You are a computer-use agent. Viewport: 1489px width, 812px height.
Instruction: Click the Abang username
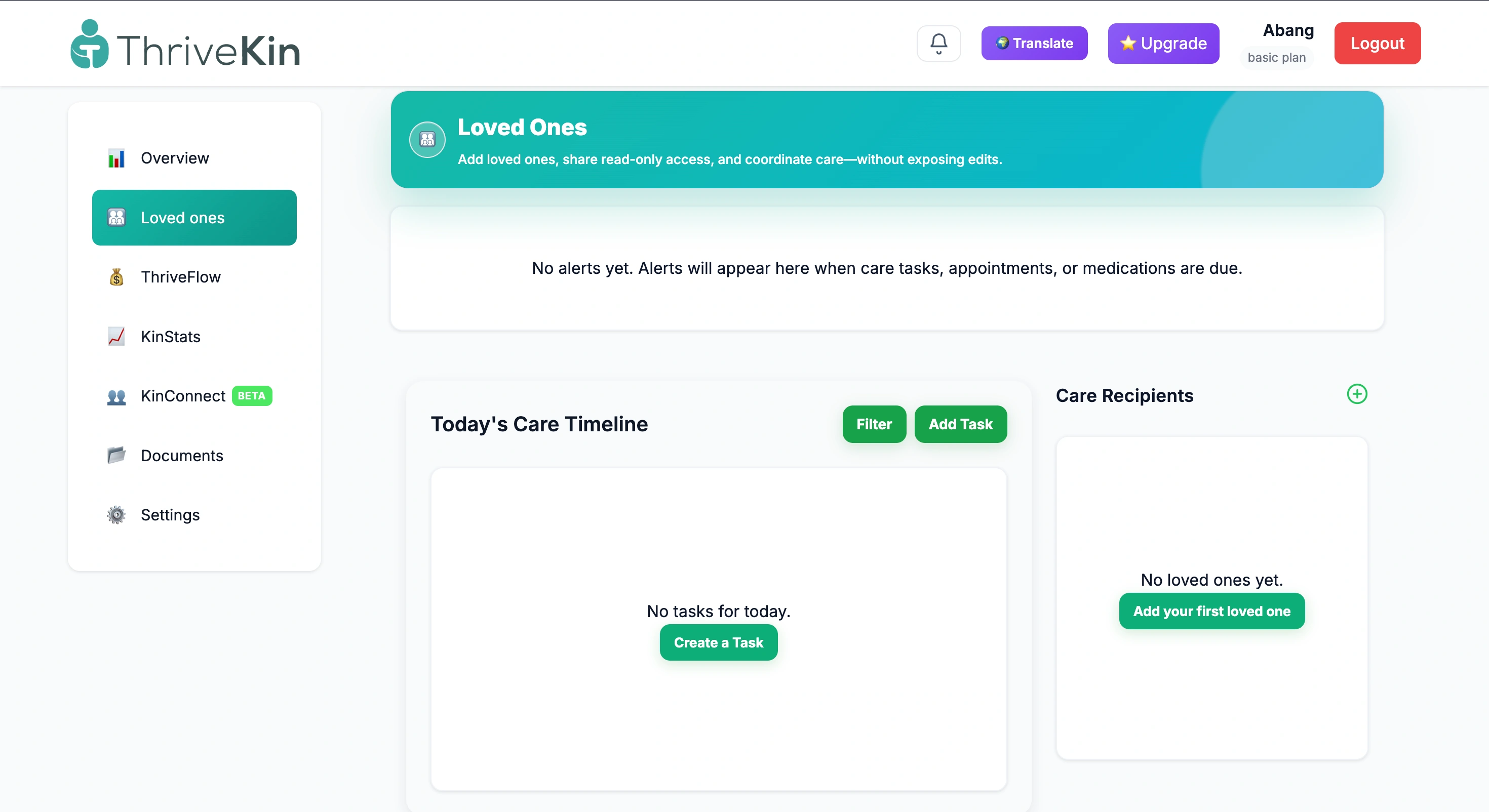[1288, 30]
